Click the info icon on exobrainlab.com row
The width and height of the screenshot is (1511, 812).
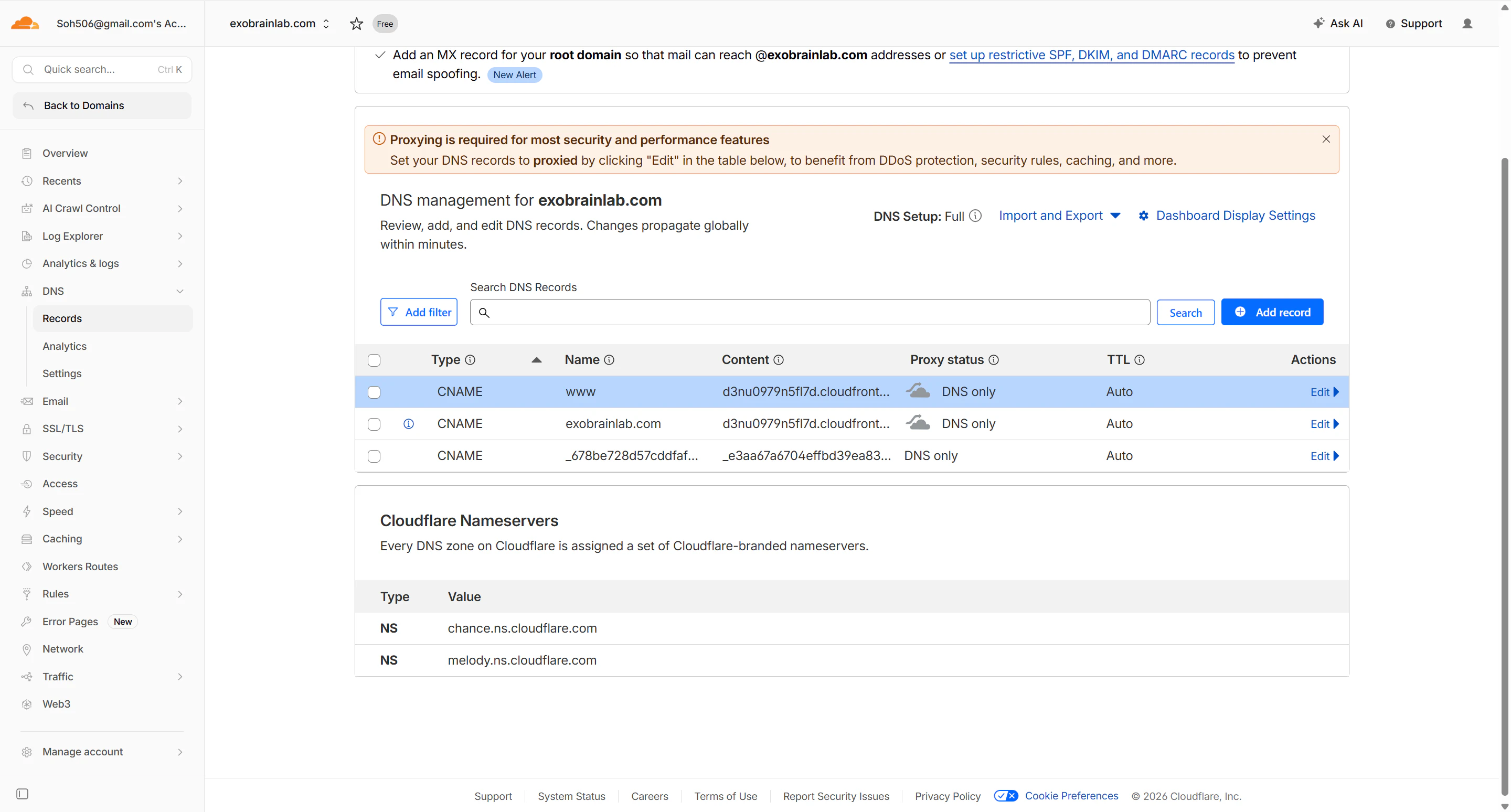409,424
